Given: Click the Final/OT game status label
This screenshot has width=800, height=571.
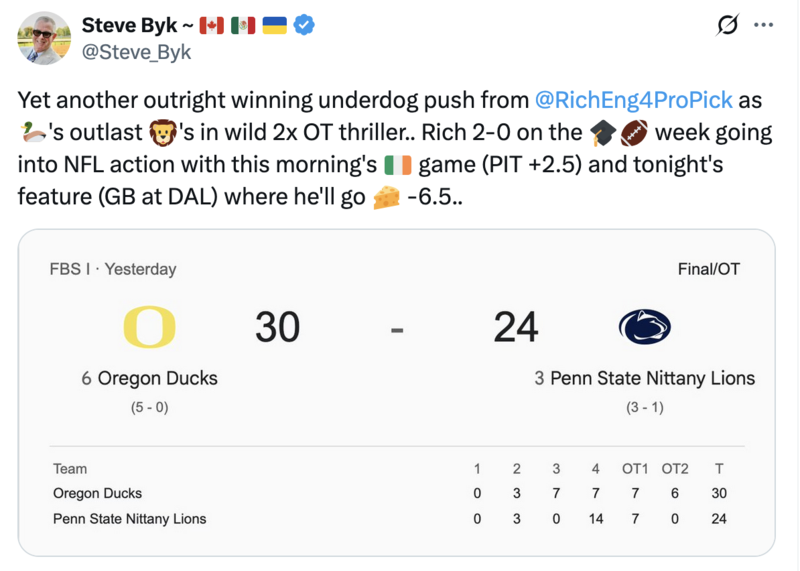Looking at the screenshot, I should coord(708,269).
